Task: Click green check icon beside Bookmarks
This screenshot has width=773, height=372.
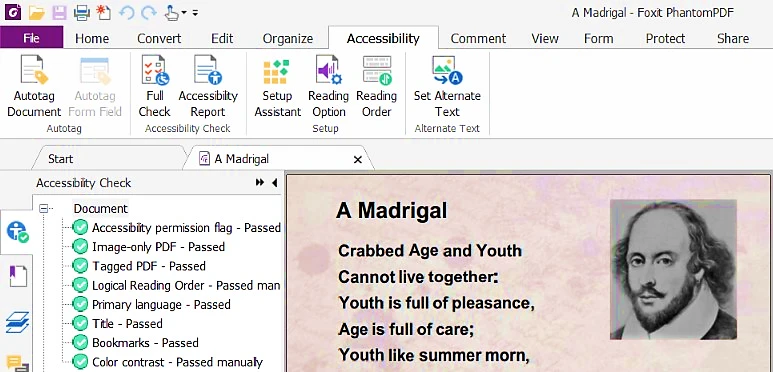Action: (x=80, y=343)
